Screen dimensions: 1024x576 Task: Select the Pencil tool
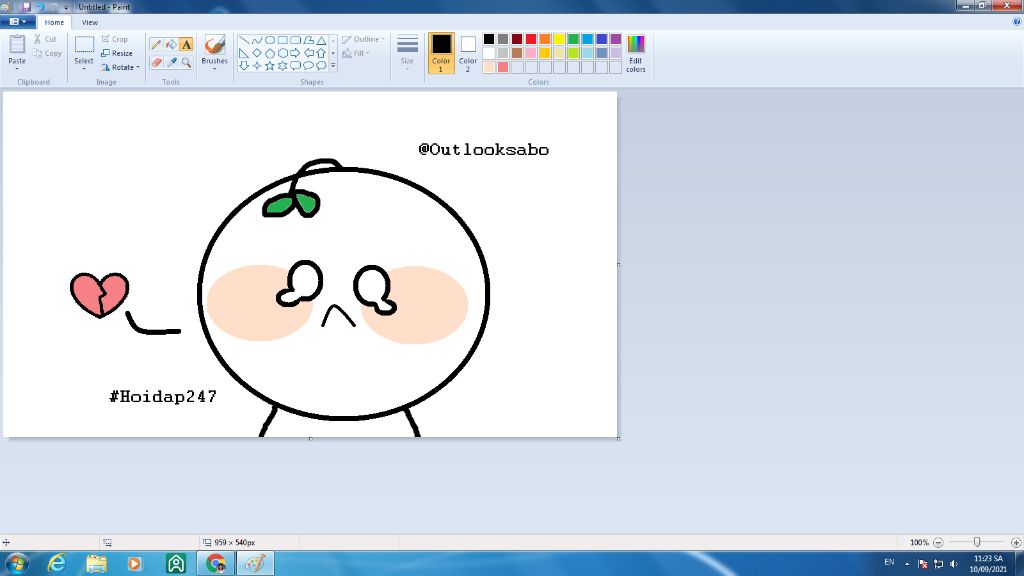point(156,44)
